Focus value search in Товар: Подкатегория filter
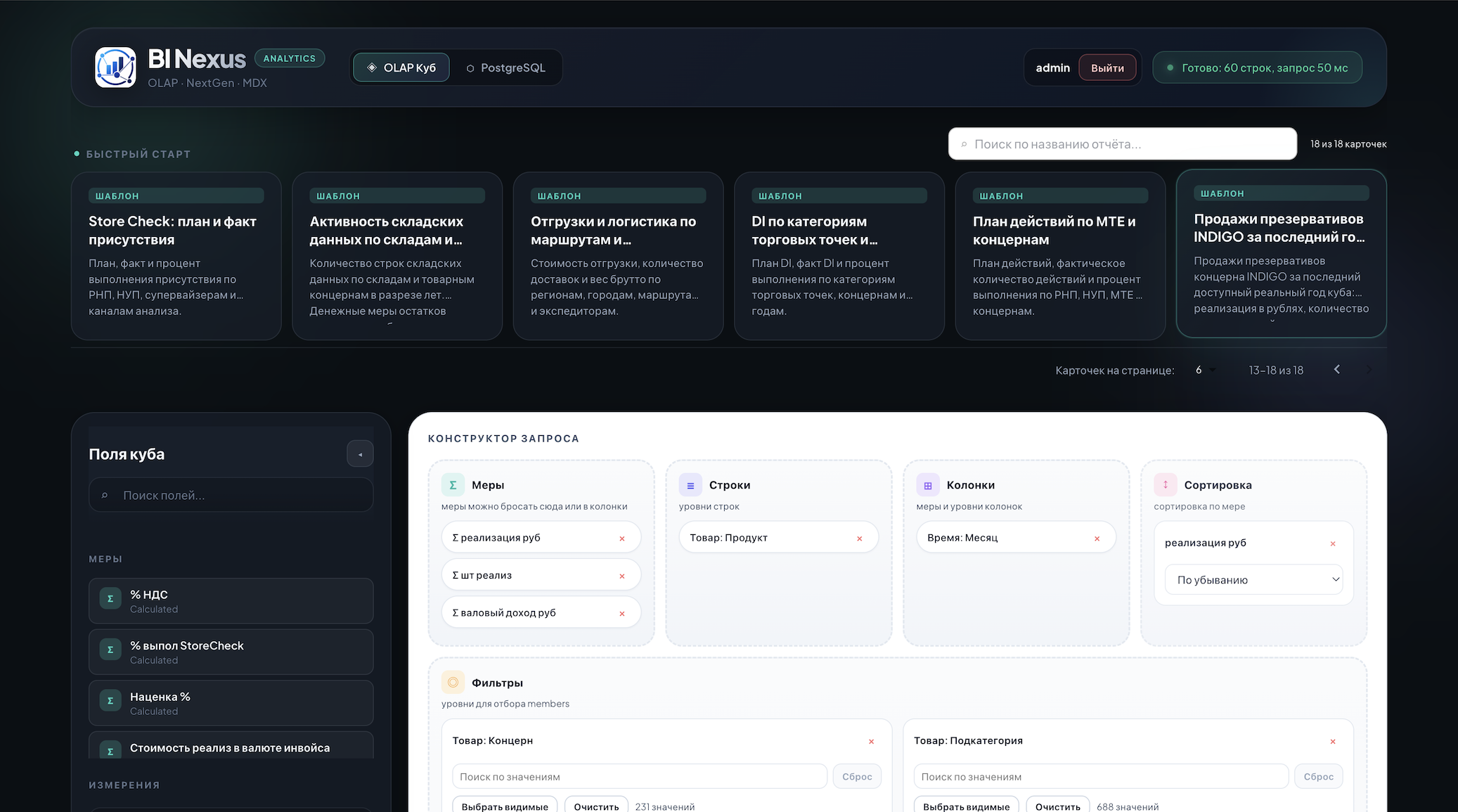 click(1101, 776)
